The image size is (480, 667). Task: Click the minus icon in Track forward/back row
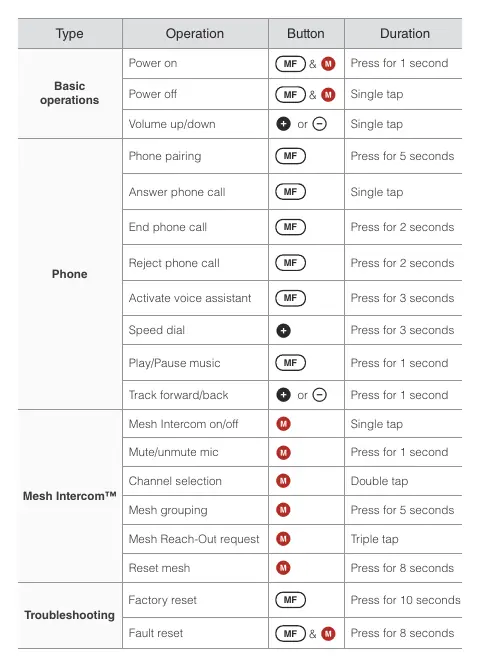click(320, 395)
